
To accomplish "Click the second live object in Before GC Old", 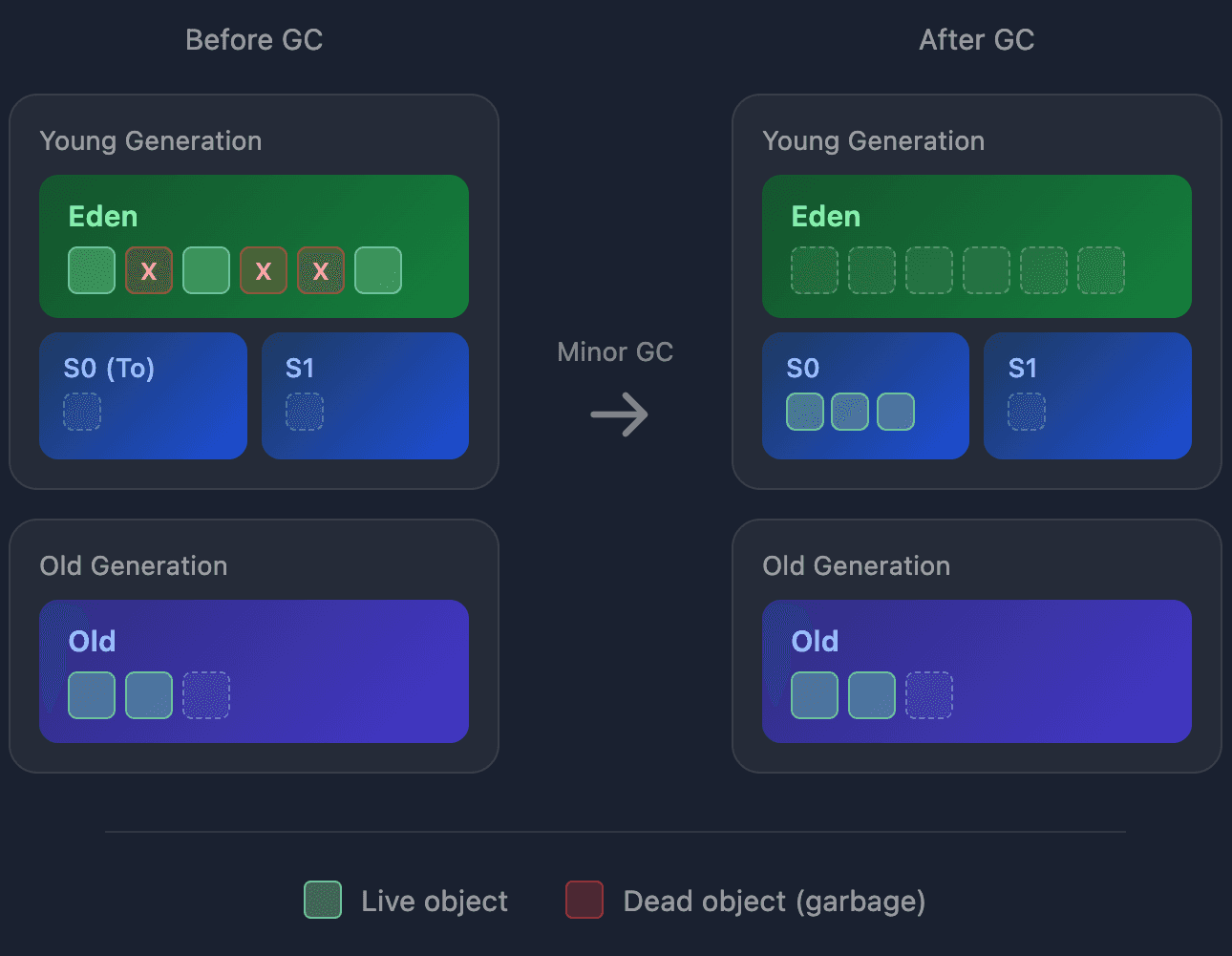I will pyautogui.click(x=149, y=695).
